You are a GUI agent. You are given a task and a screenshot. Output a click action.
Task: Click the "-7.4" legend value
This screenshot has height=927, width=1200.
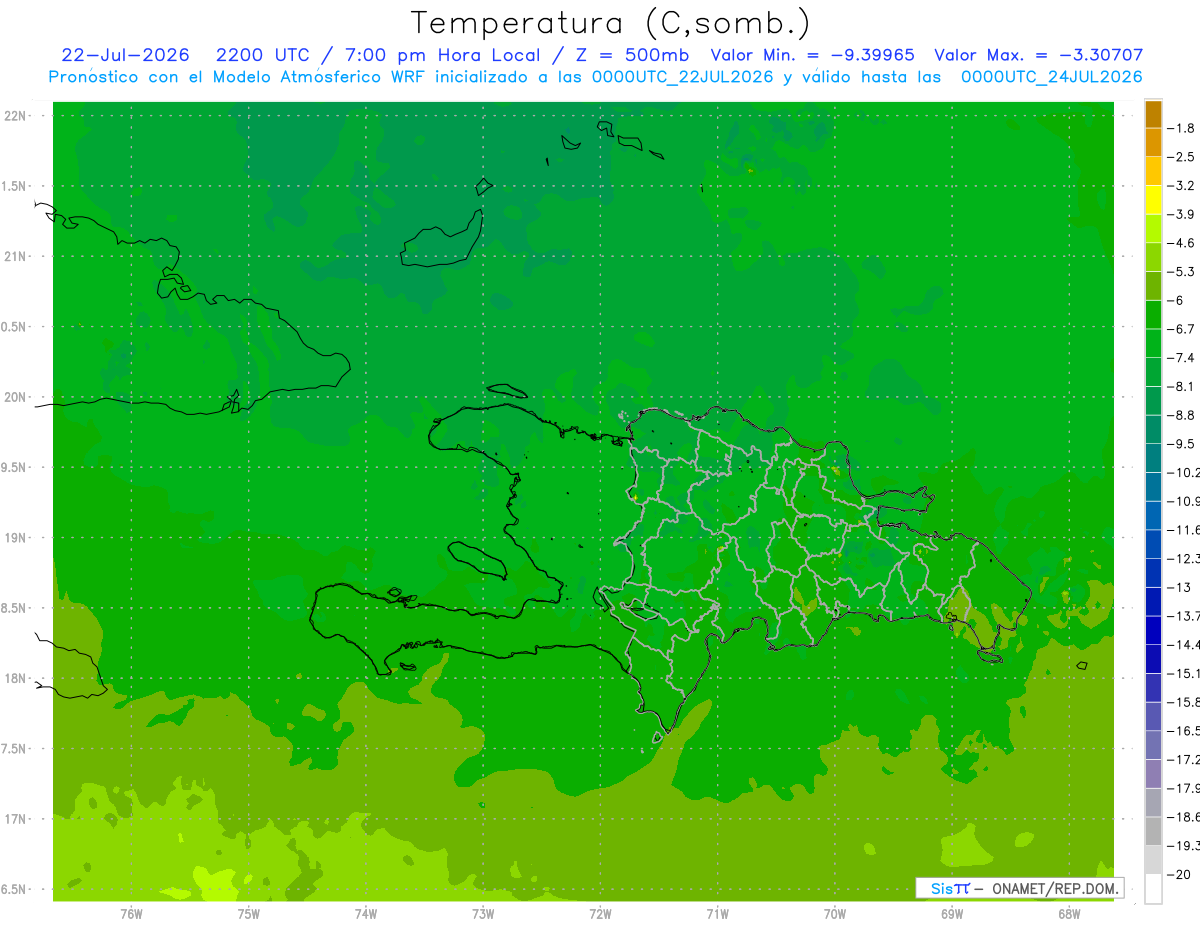[1182, 358]
